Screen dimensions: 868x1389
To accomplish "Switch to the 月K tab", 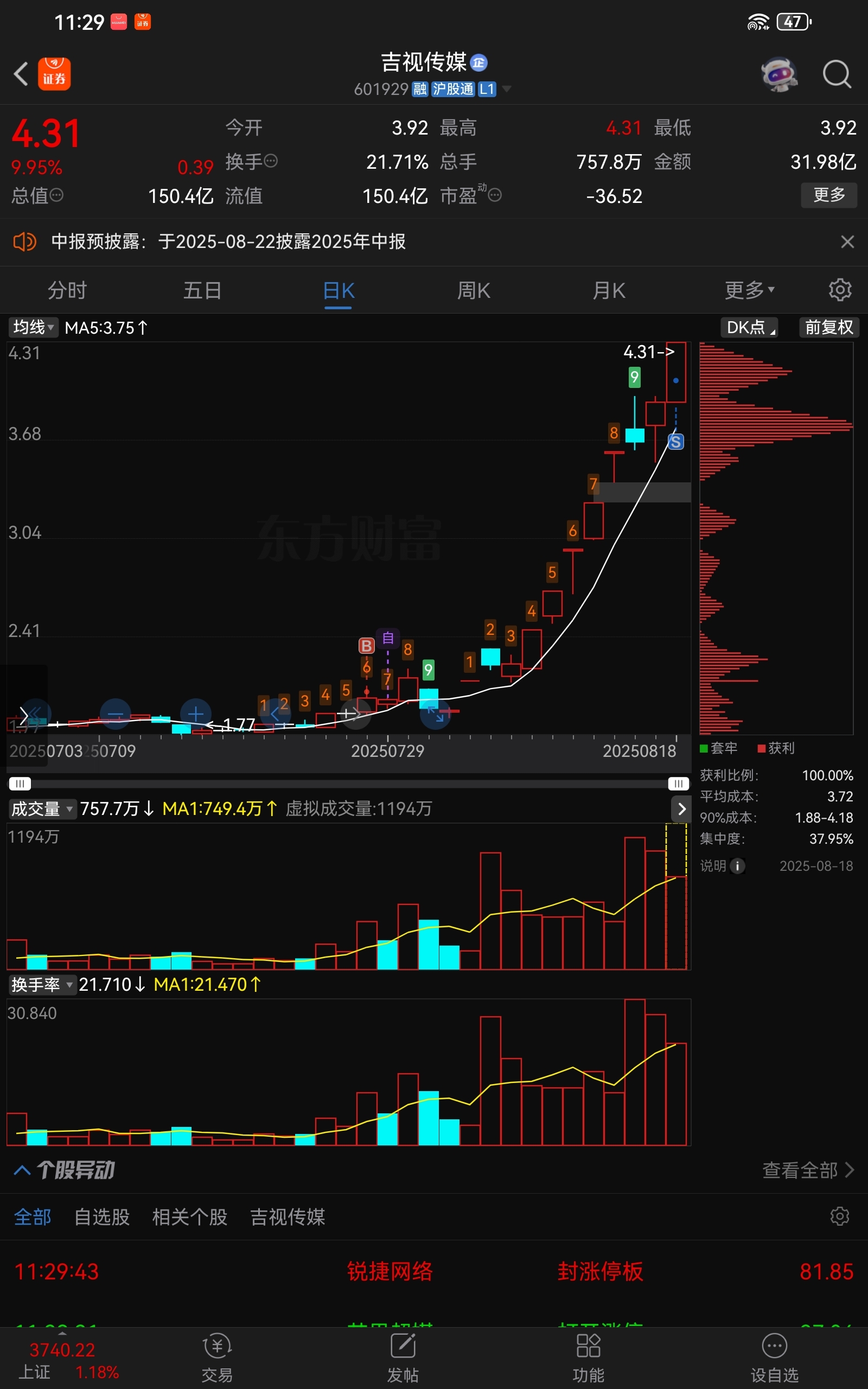I will [x=609, y=290].
